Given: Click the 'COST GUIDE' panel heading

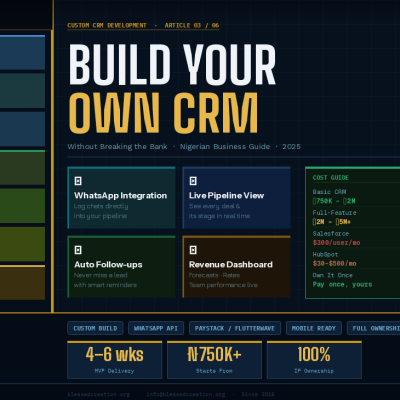Looking at the screenshot, I should [331, 178].
